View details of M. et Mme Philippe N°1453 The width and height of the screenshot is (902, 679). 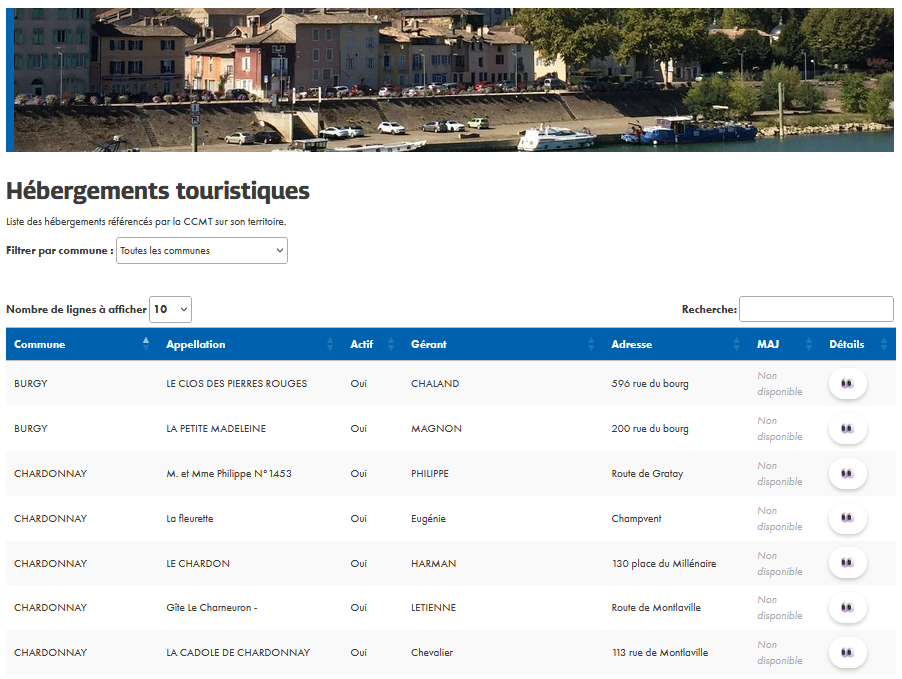click(847, 474)
